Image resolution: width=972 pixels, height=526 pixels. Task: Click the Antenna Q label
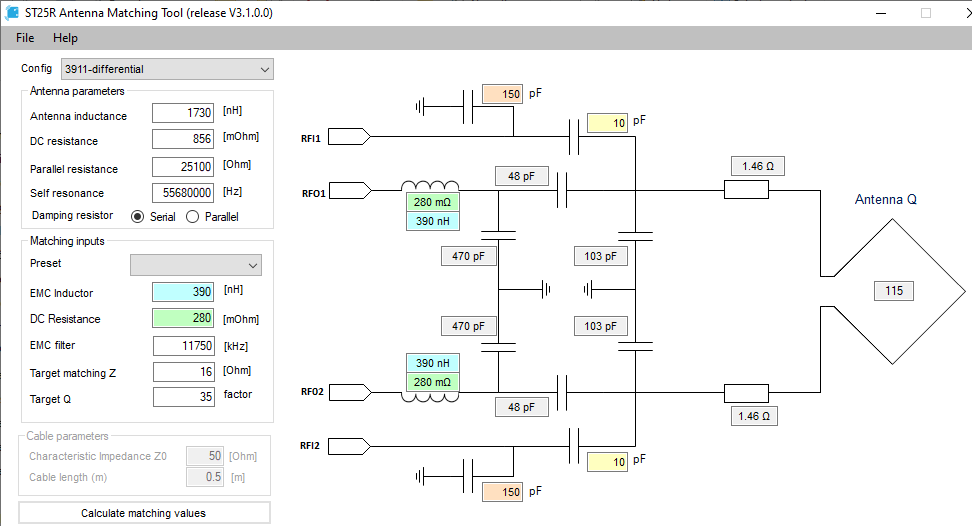pyautogui.click(x=886, y=199)
